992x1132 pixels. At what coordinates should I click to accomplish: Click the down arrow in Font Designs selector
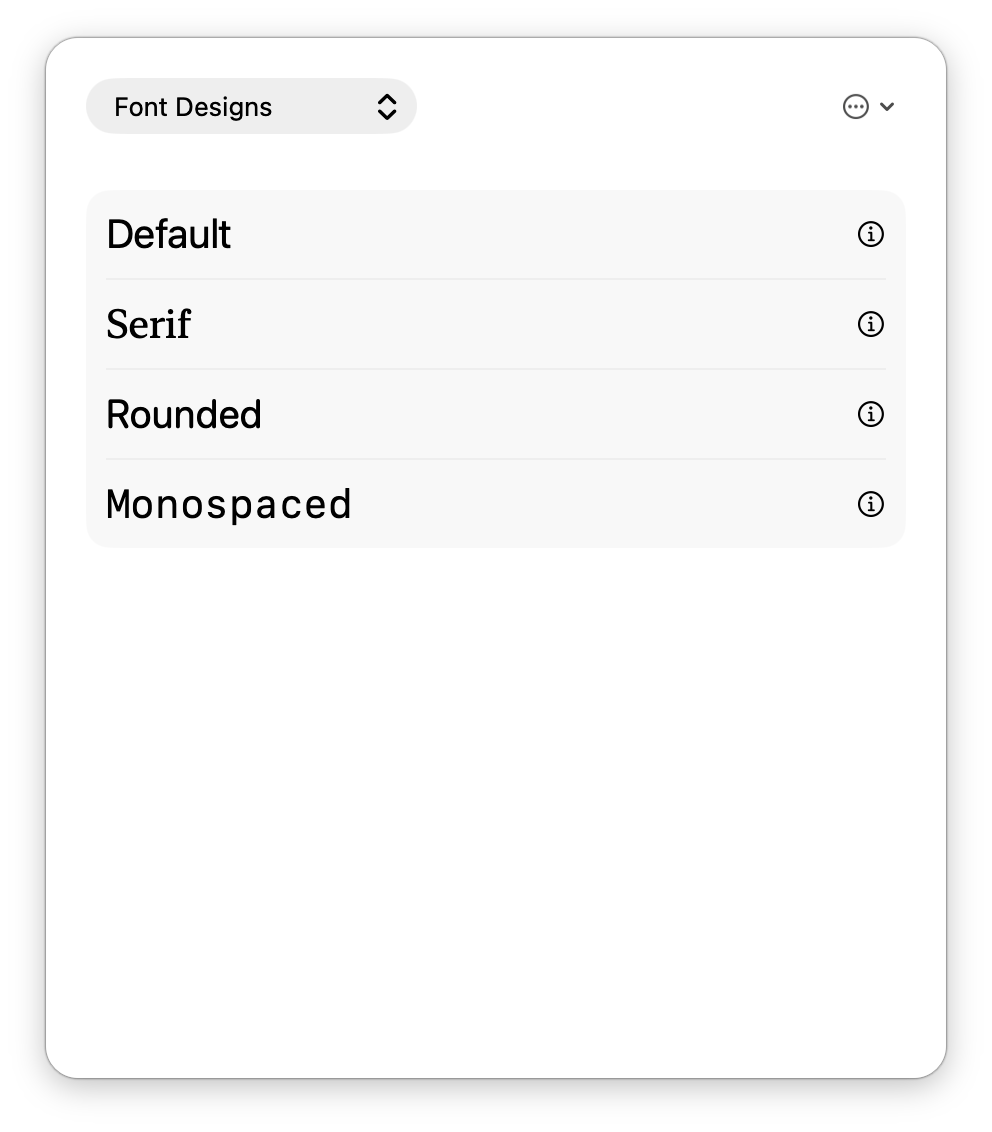[x=387, y=114]
